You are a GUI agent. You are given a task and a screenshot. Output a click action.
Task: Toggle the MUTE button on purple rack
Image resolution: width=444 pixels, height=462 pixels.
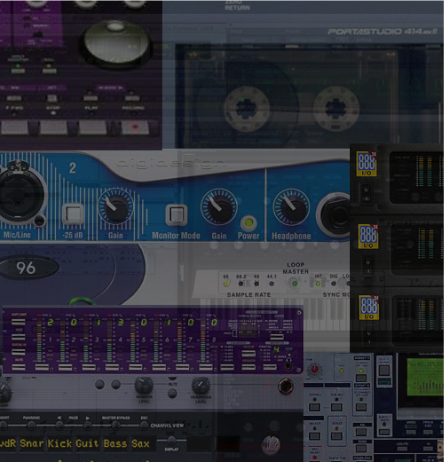[18, 367]
